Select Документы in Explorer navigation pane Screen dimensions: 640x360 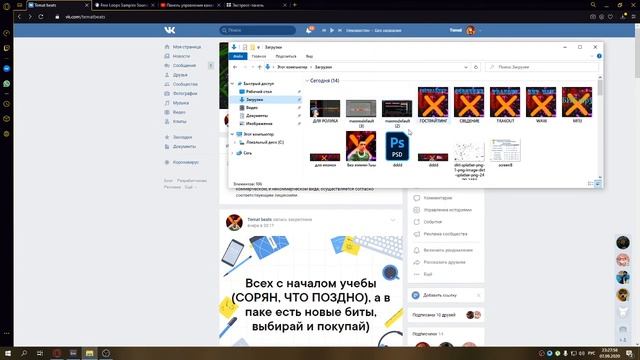click(257, 116)
